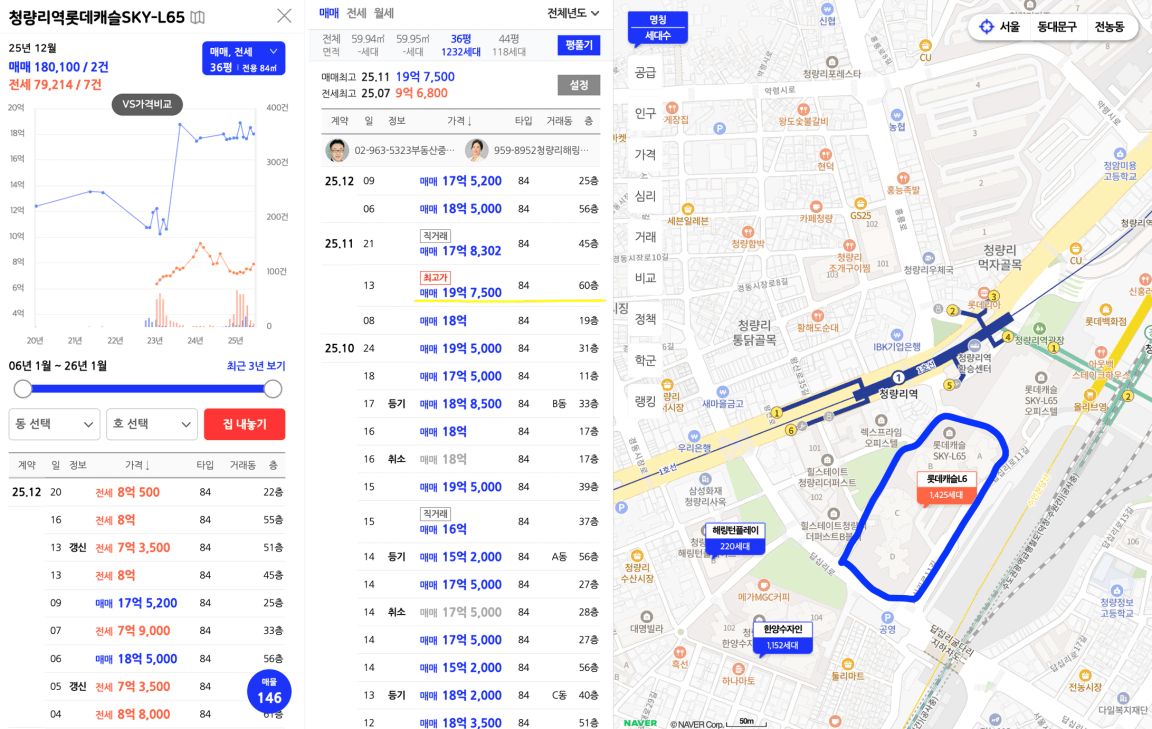Viewport: 1152px width, 729px height.
Task: Click the 전세 8억 500 22층 entry
Action: pos(147,492)
